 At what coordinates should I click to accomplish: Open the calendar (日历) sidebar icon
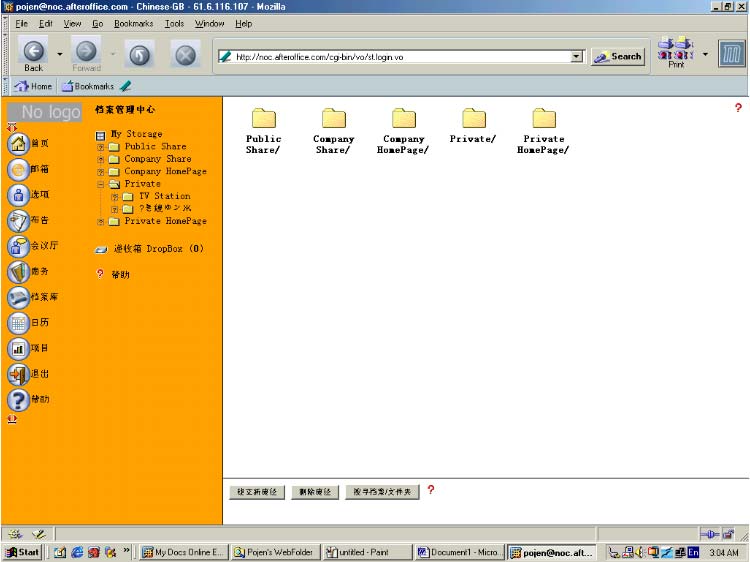[x=18, y=323]
